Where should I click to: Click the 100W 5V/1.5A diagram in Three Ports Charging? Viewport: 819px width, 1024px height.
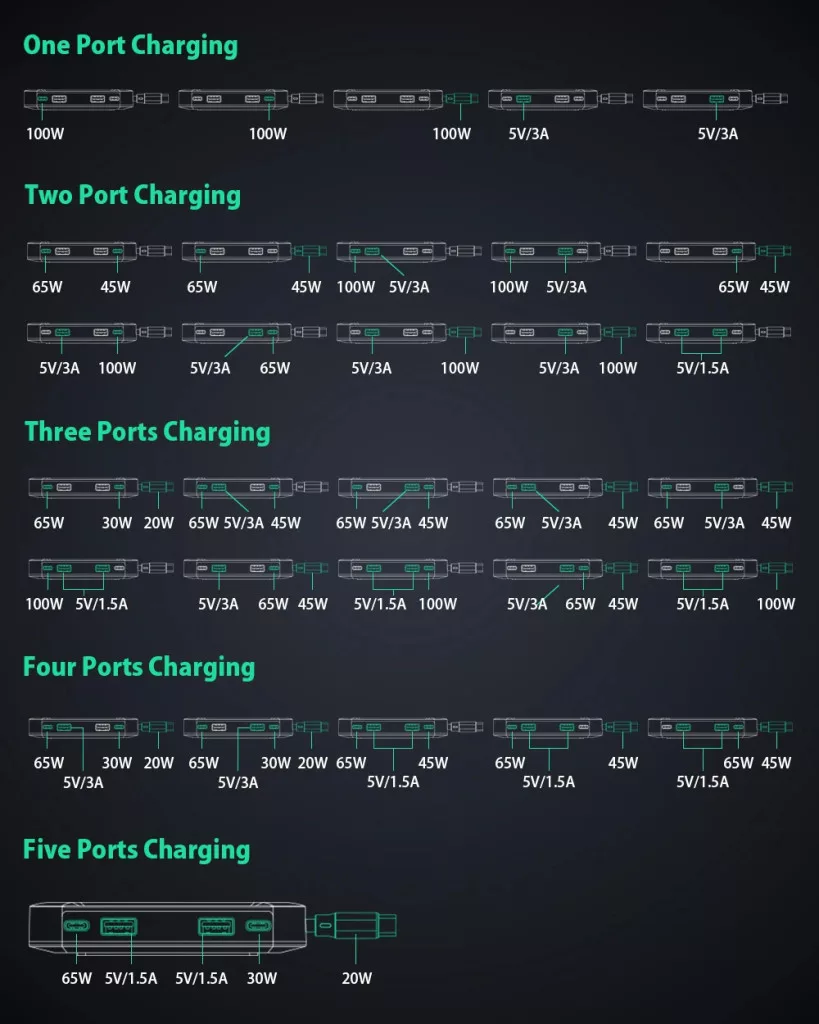[101, 568]
